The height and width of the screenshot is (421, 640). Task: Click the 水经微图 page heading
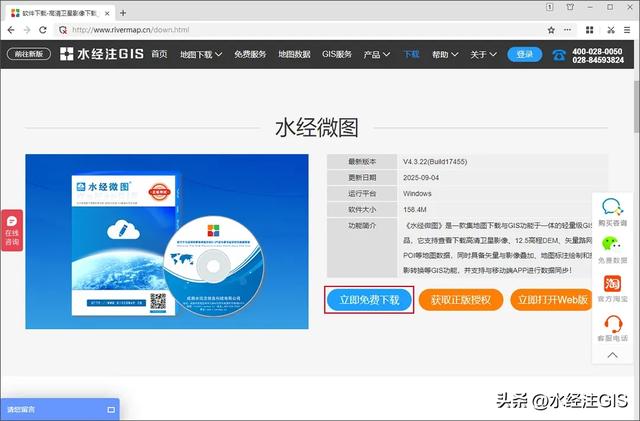point(317,127)
